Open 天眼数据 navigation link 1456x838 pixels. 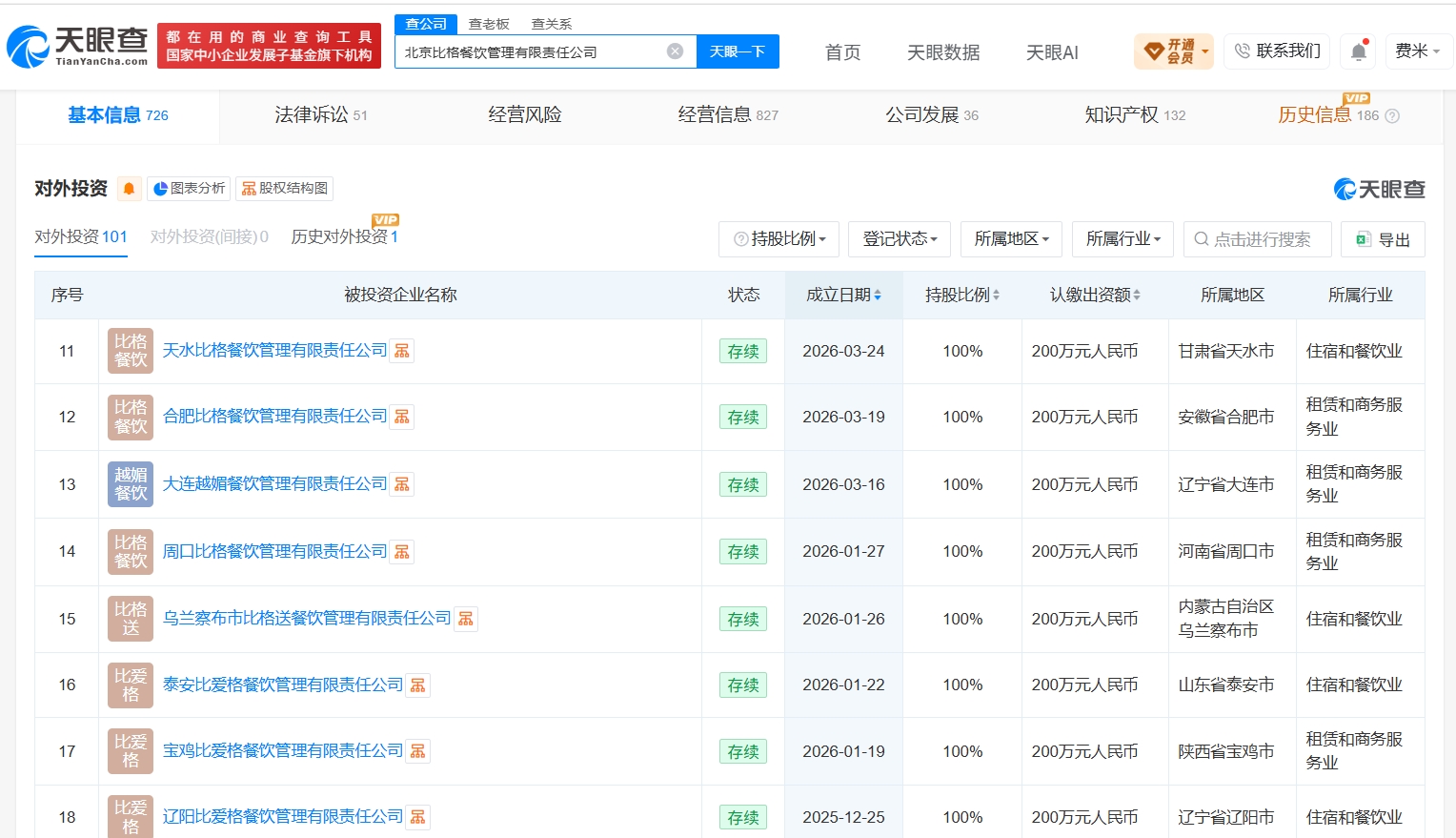tap(943, 52)
